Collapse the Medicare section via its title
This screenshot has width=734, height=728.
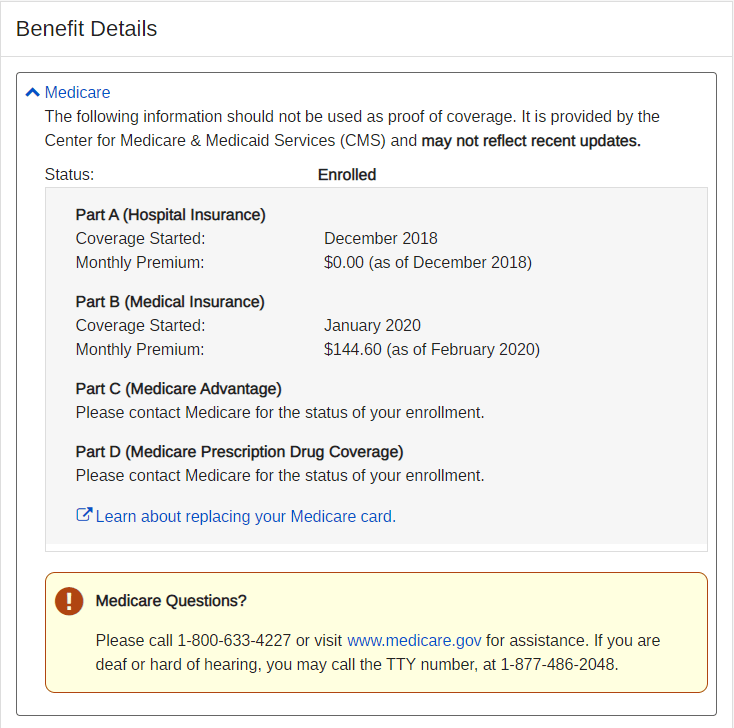tap(77, 93)
